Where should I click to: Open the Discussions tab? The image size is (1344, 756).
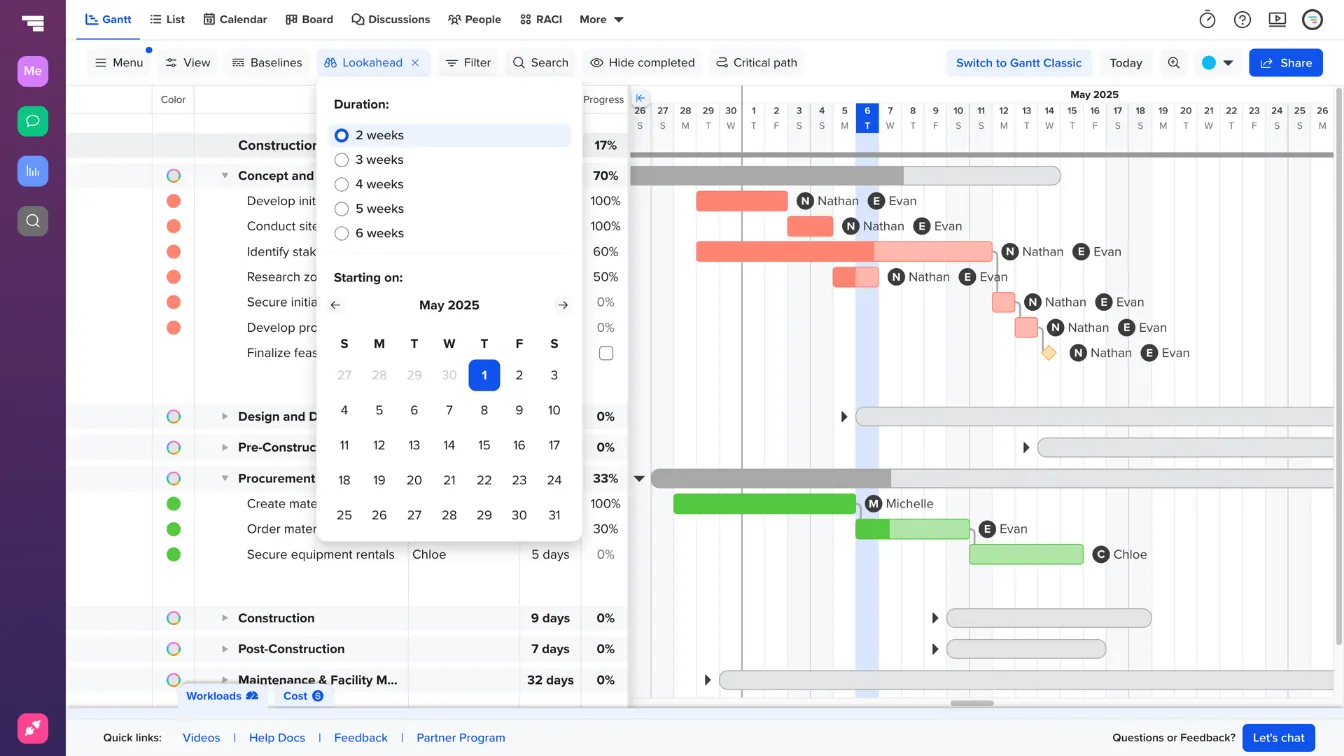point(390,19)
